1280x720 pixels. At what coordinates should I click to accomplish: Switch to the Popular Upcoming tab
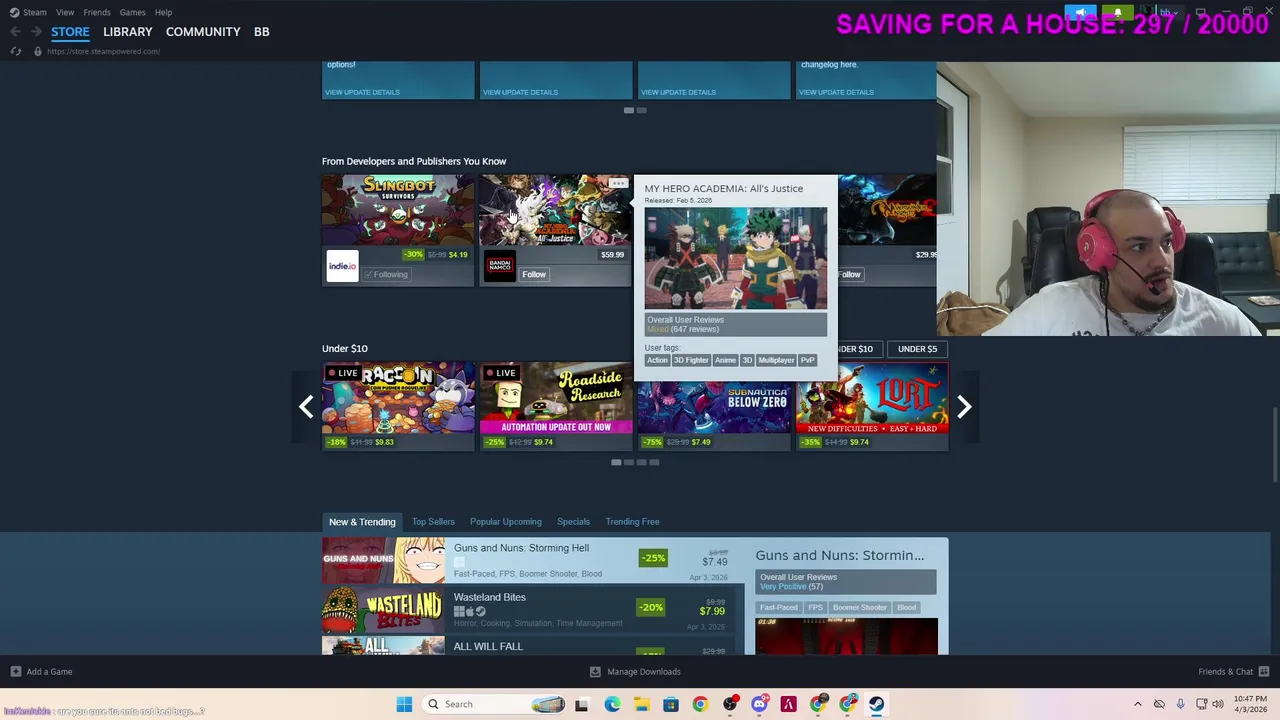[x=506, y=522]
